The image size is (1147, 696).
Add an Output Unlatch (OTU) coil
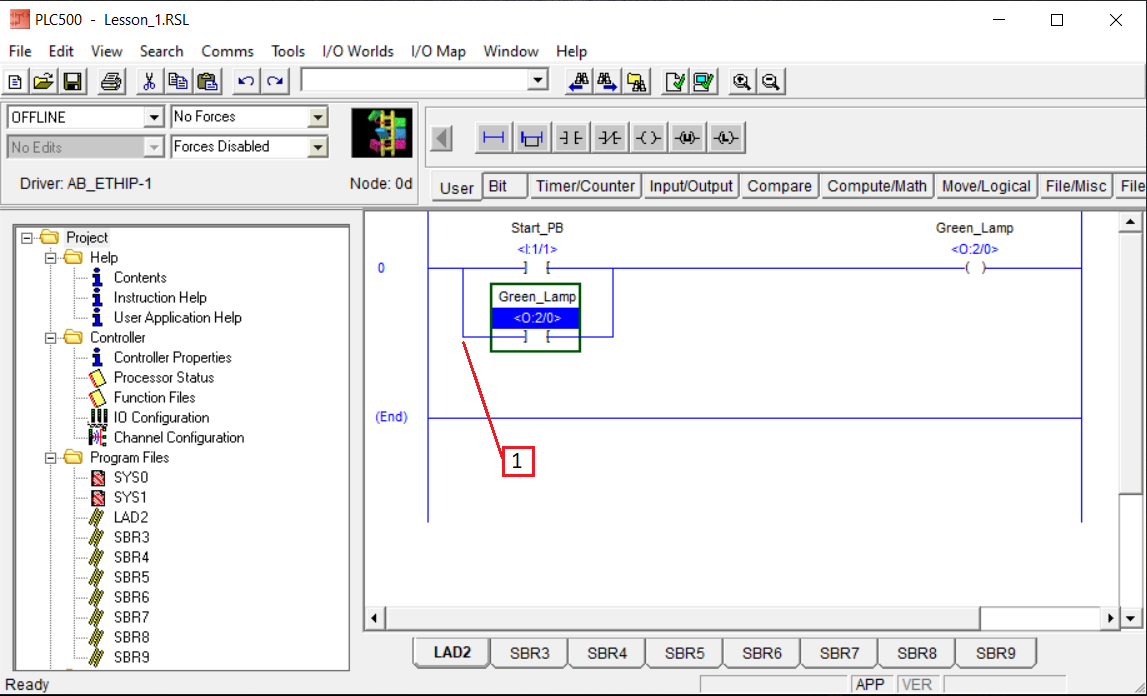tap(687, 138)
